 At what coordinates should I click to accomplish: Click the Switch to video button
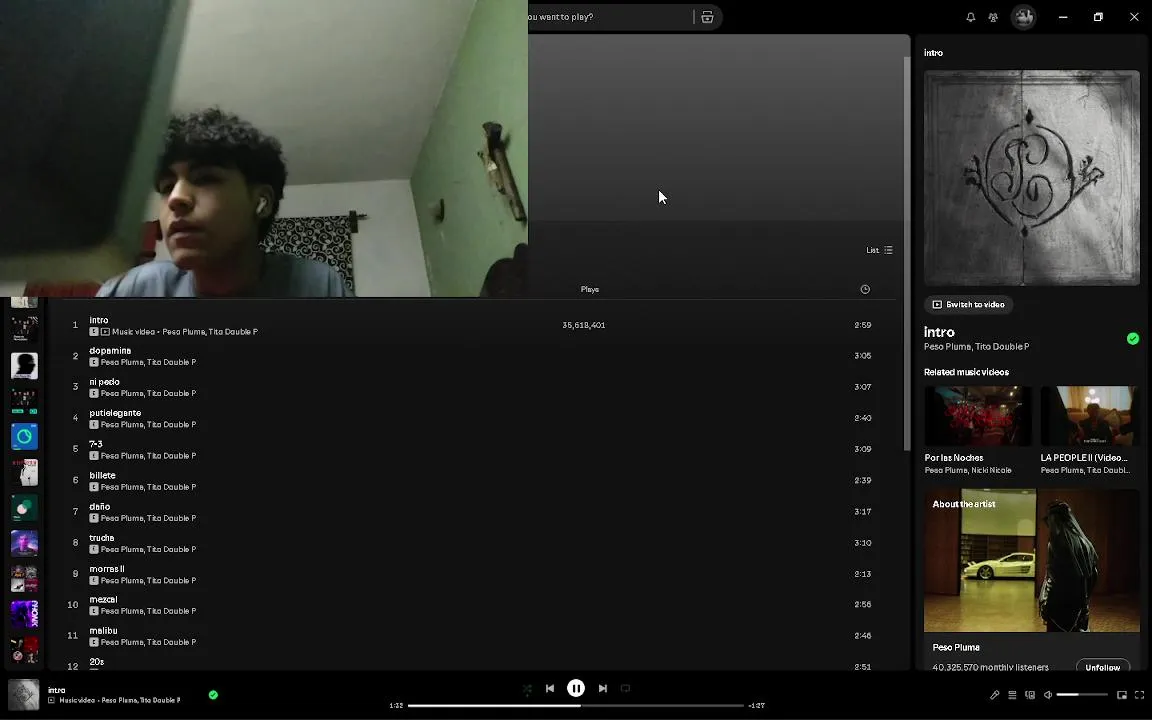[x=968, y=304]
